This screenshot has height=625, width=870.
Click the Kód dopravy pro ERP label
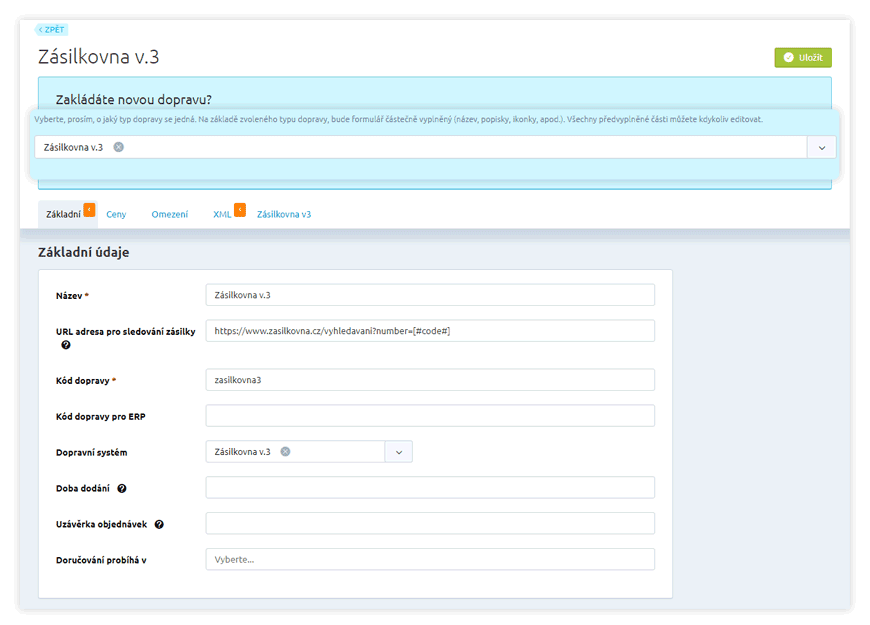[100, 416]
